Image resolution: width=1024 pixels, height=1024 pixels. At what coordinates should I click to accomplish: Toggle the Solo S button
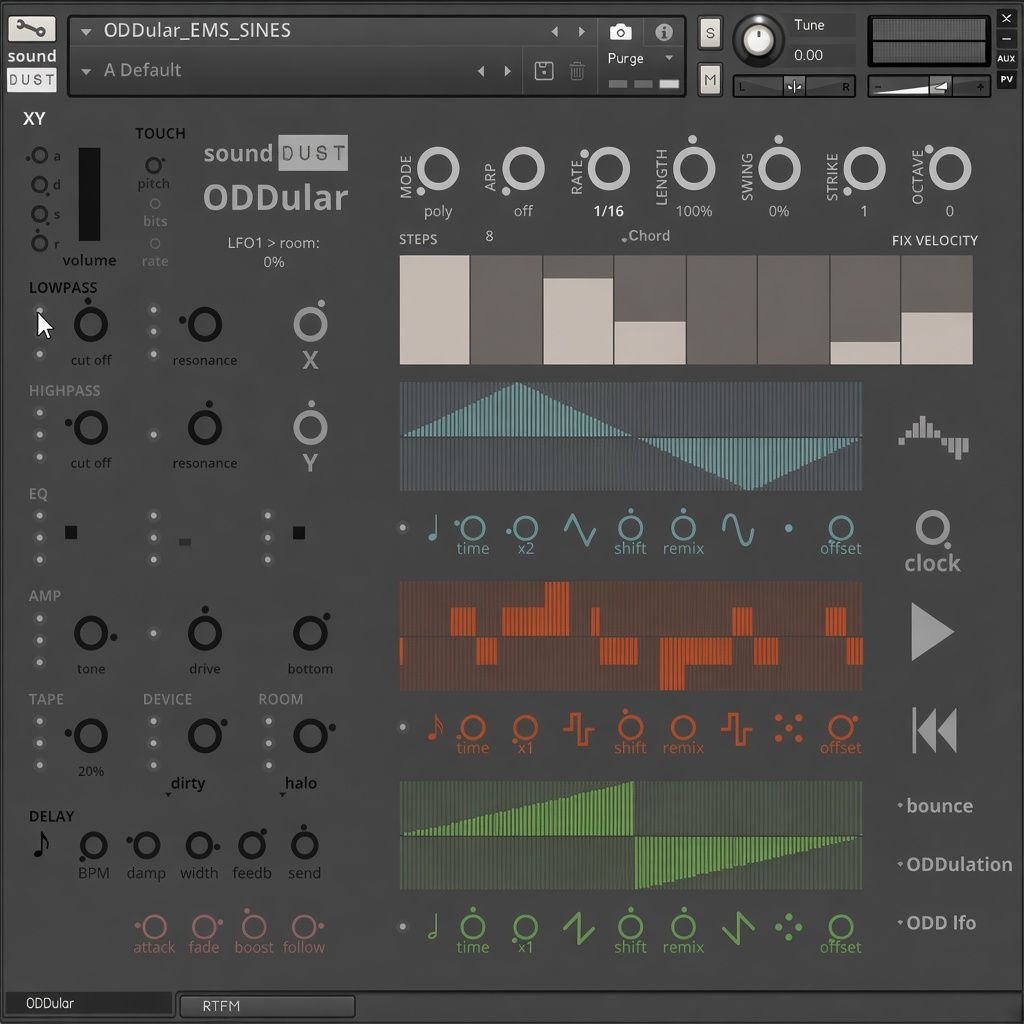(x=710, y=33)
